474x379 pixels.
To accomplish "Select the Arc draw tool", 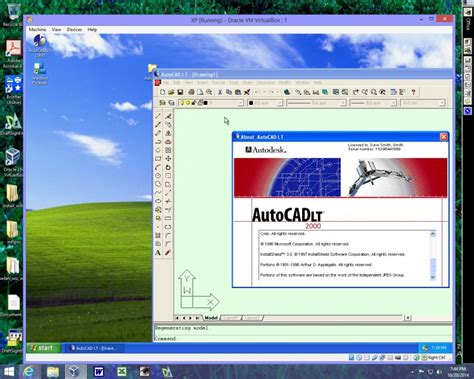I will (158, 167).
